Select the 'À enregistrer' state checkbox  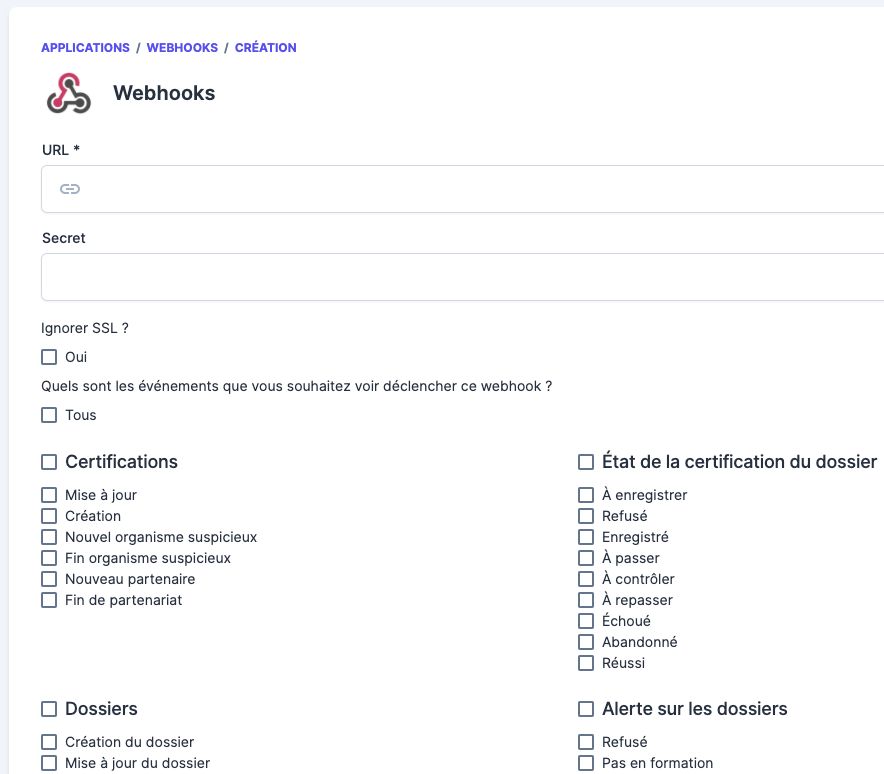[586, 495]
